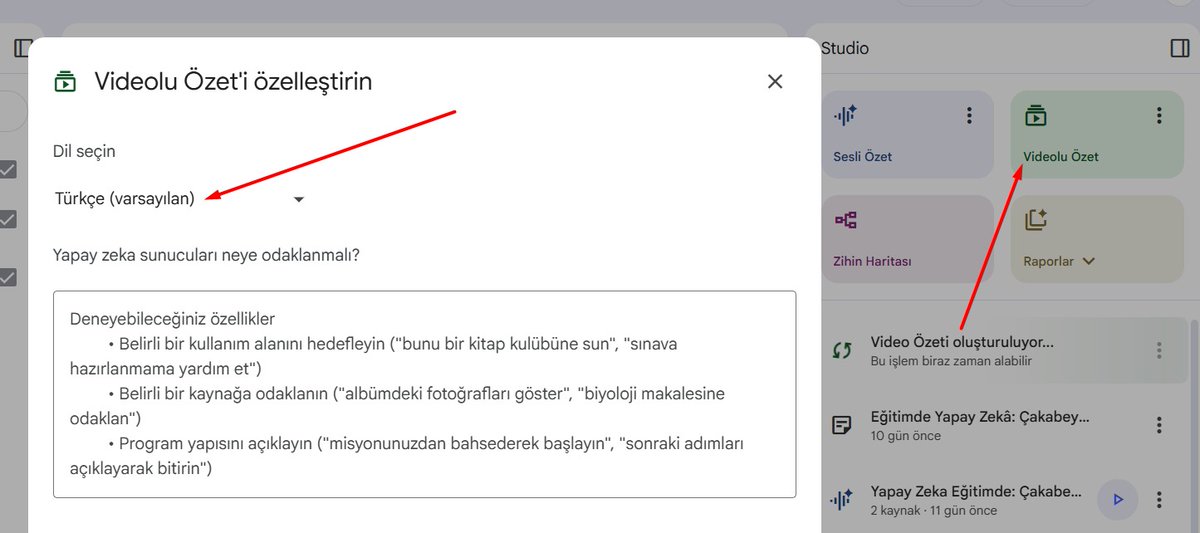Open the Sesli Özet card

(x=908, y=135)
